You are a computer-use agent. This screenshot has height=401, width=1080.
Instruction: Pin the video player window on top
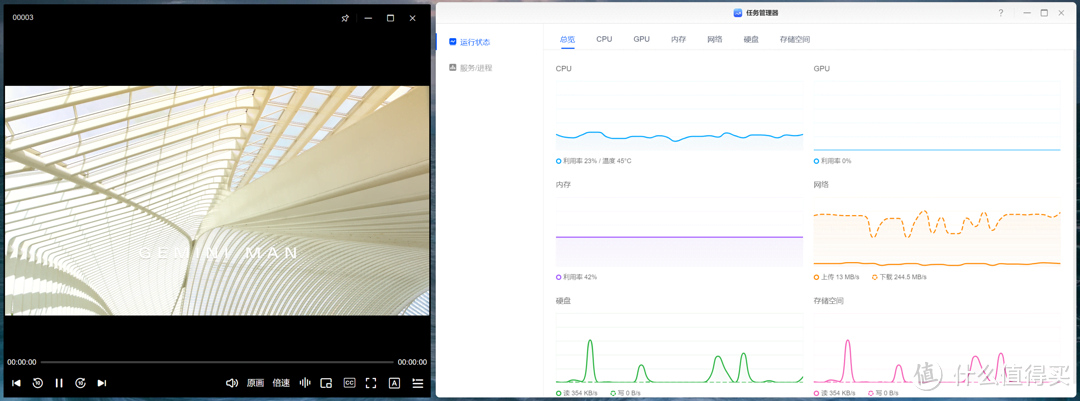pyautogui.click(x=345, y=18)
